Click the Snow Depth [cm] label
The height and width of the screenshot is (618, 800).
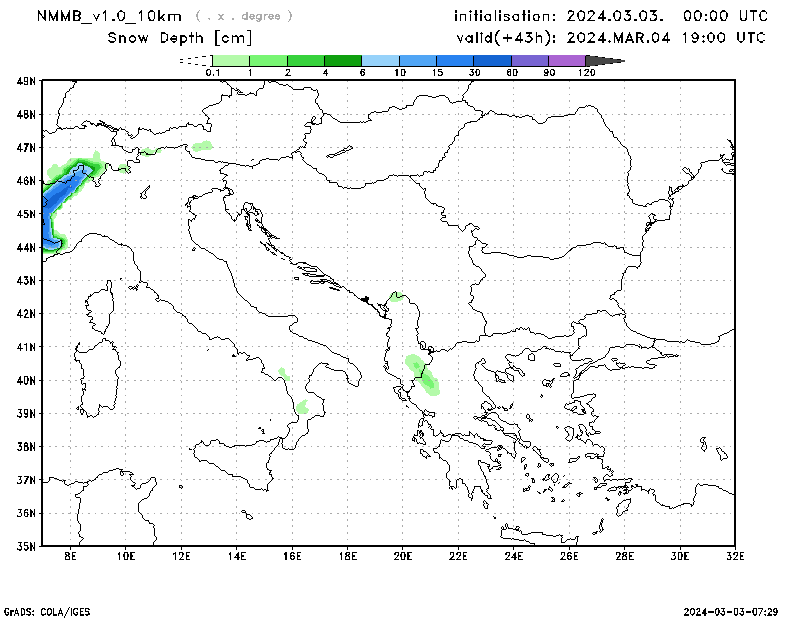(x=180, y=38)
